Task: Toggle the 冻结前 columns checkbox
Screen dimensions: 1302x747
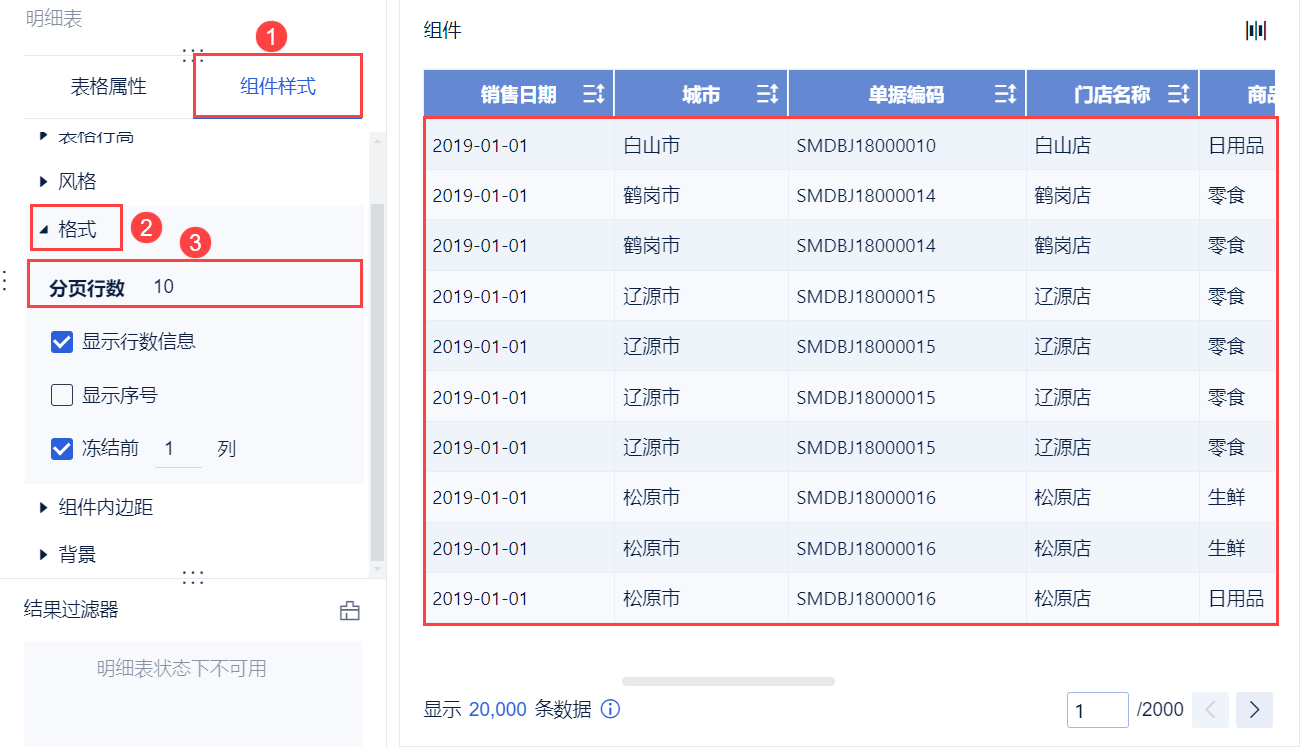Action: point(62,449)
